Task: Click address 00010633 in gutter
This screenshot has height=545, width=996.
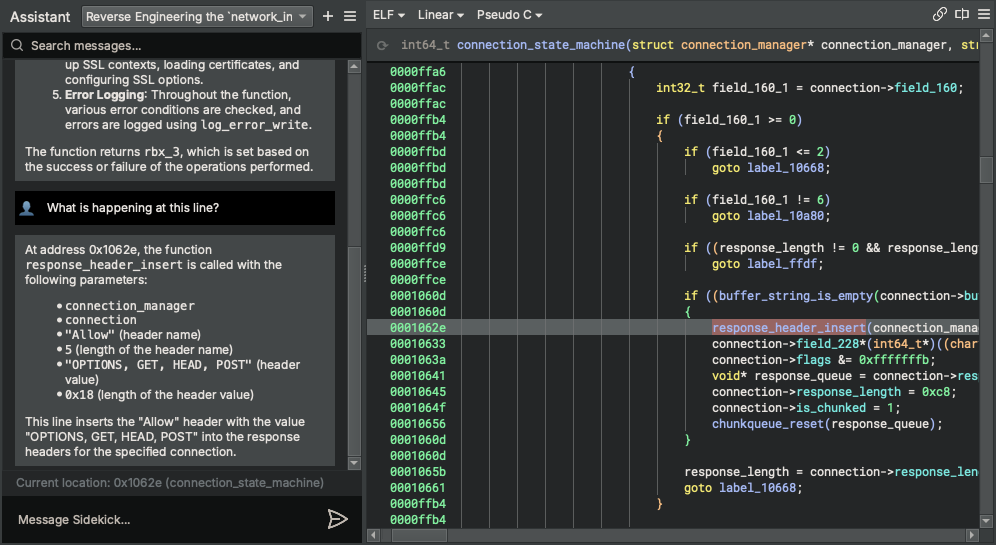Action: [418, 344]
